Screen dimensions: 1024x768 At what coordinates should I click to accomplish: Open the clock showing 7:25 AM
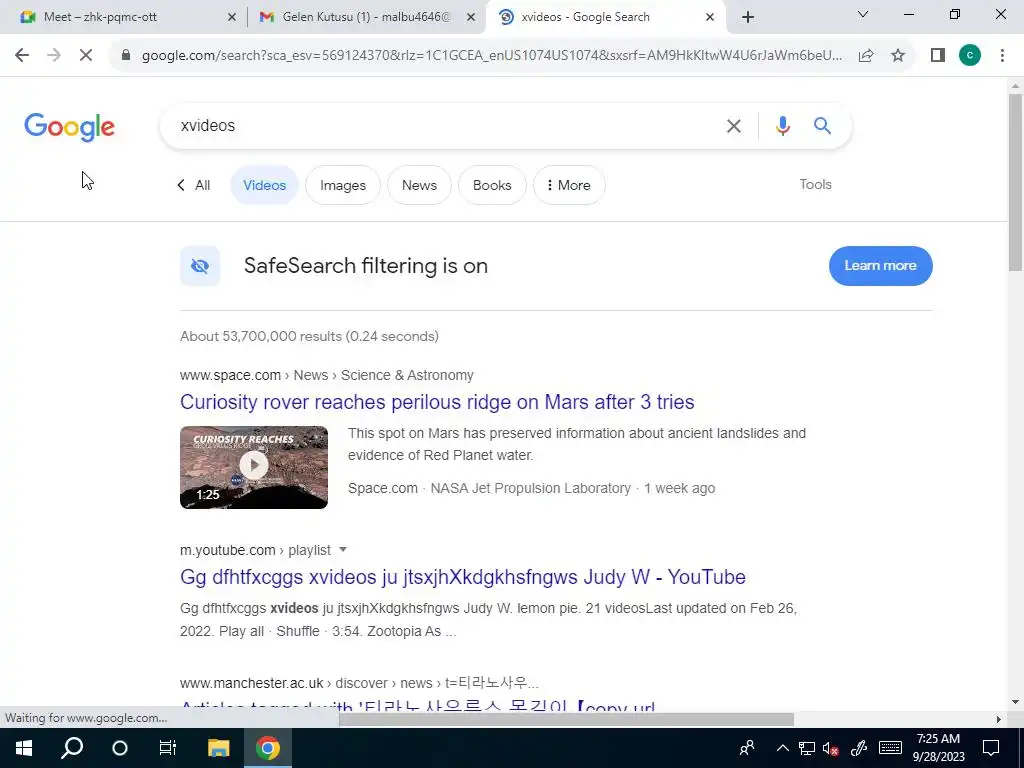938,748
